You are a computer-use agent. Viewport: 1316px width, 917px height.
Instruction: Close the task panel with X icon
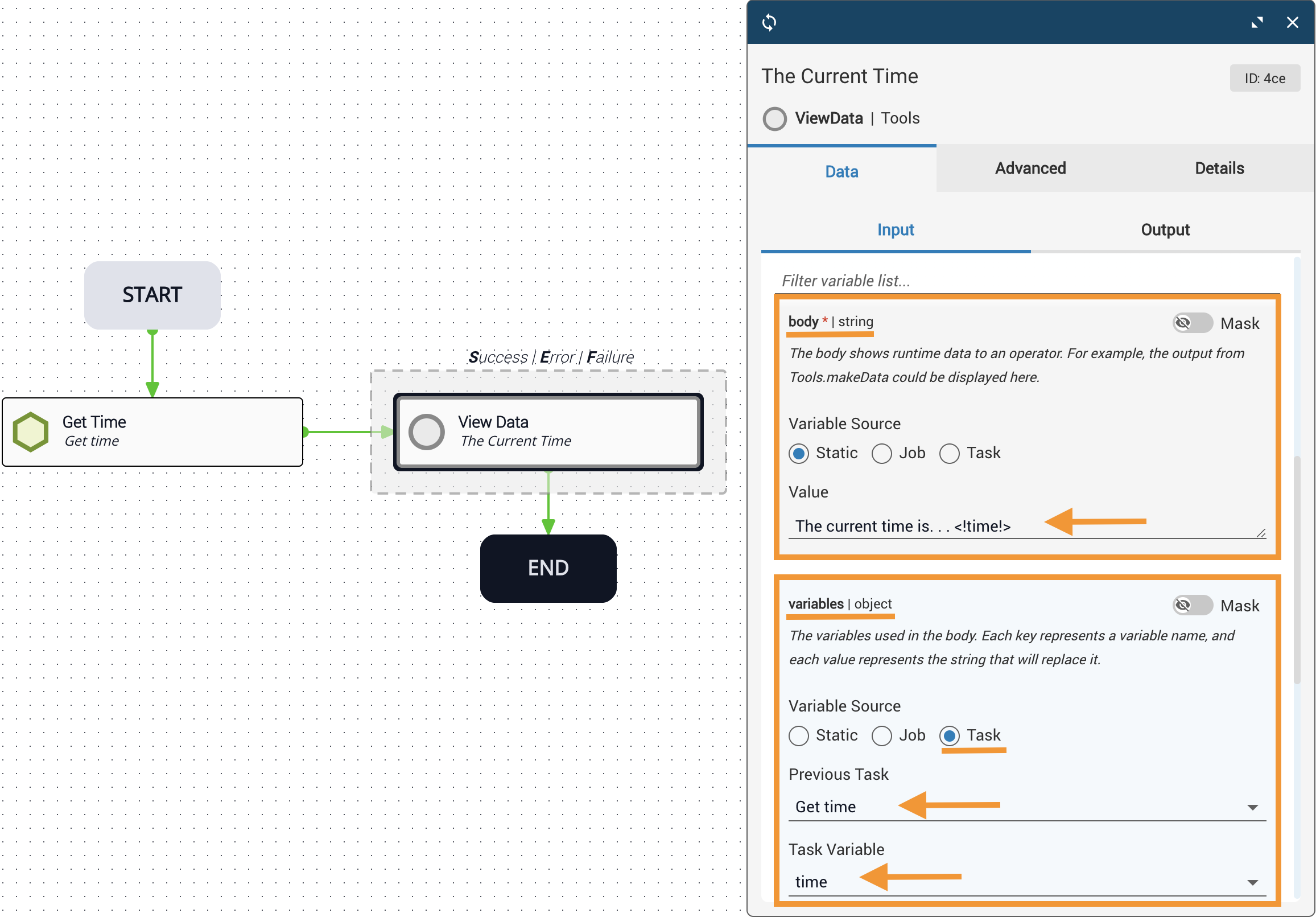click(x=1292, y=23)
